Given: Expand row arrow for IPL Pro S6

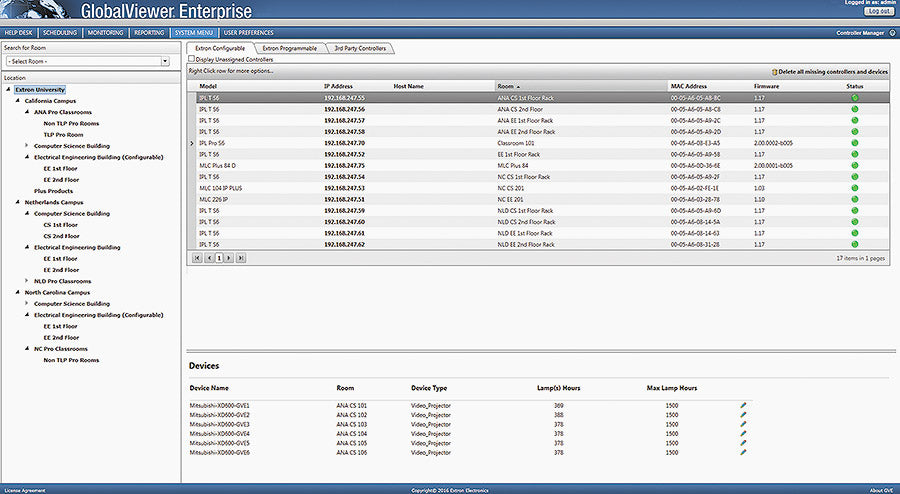Looking at the screenshot, I should 192,143.
